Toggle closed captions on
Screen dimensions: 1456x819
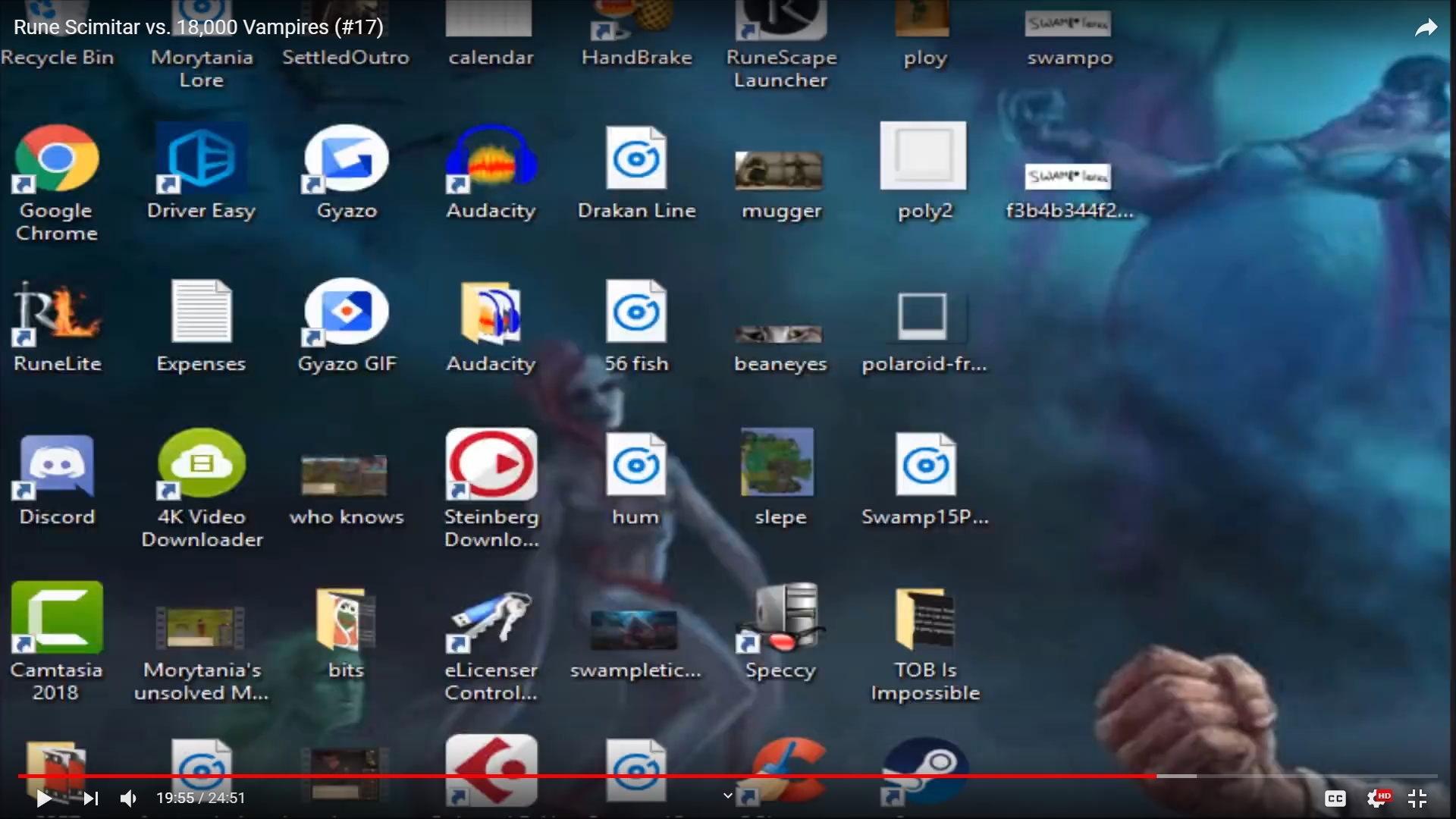[1335, 799]
